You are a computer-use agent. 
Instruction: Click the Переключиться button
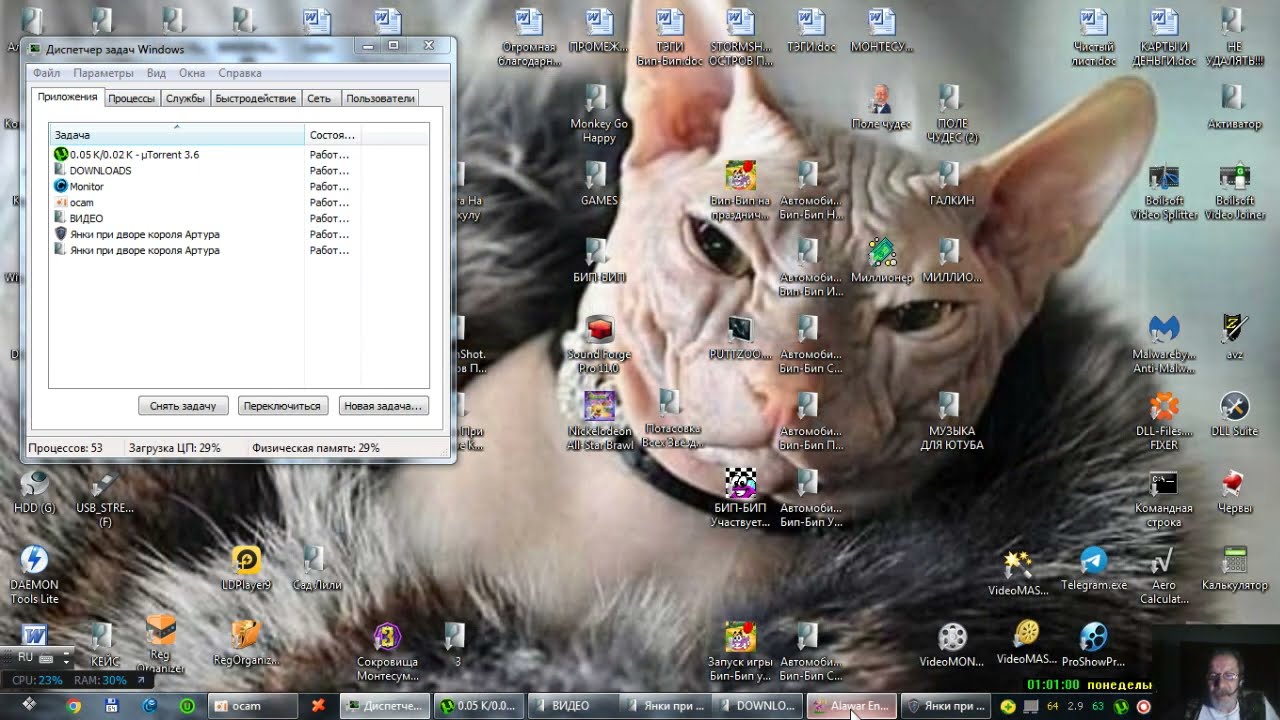(x=282, y=406)
